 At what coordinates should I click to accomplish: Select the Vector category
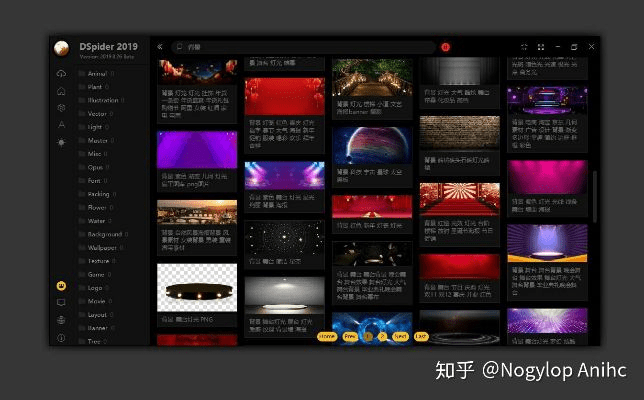[97, 114]
